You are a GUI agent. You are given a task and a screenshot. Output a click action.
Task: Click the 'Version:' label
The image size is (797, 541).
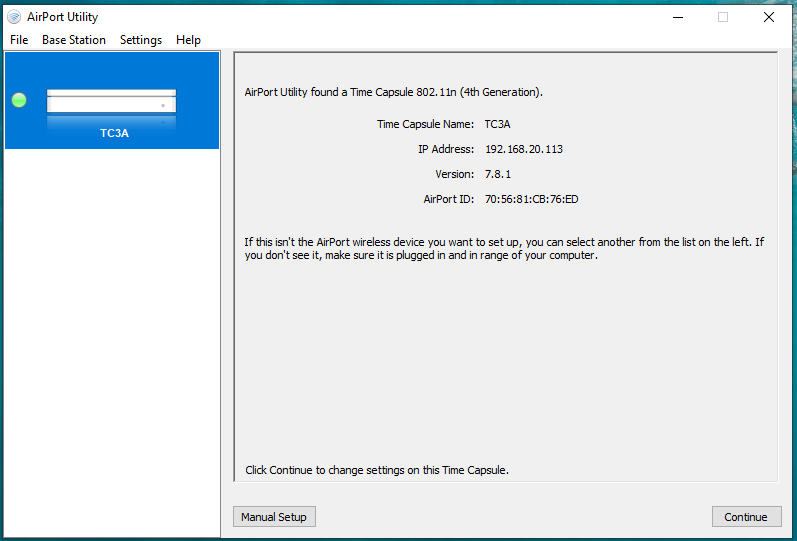[x=454, y=174]
